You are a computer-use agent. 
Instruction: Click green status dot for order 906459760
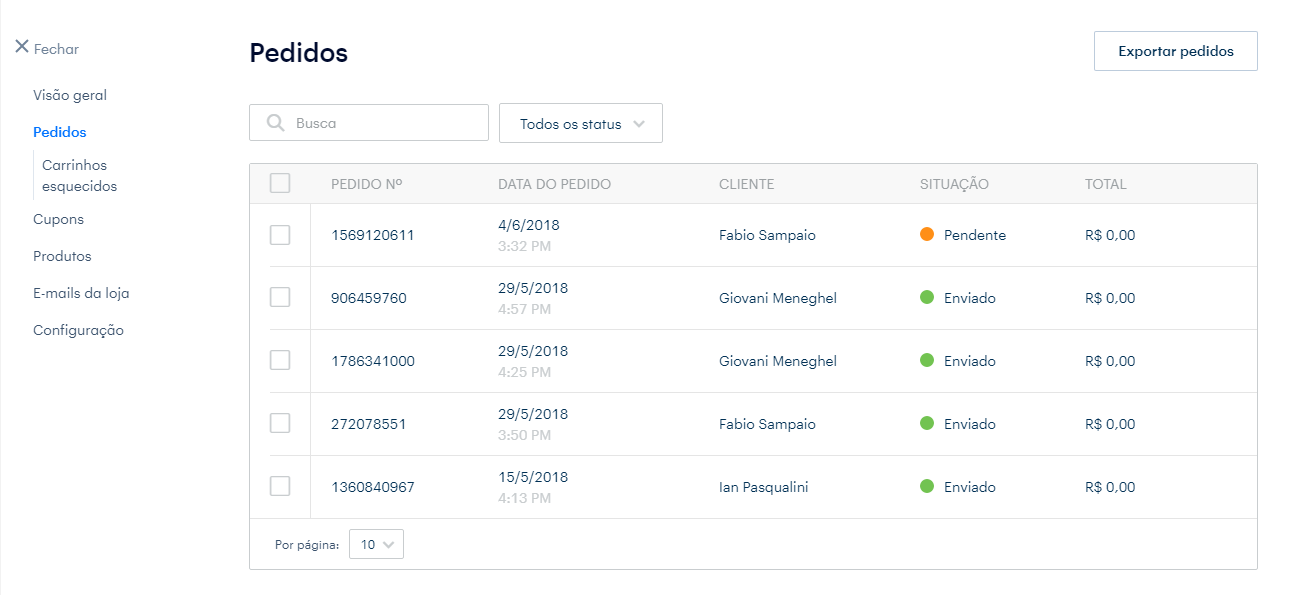click(927, 298)
